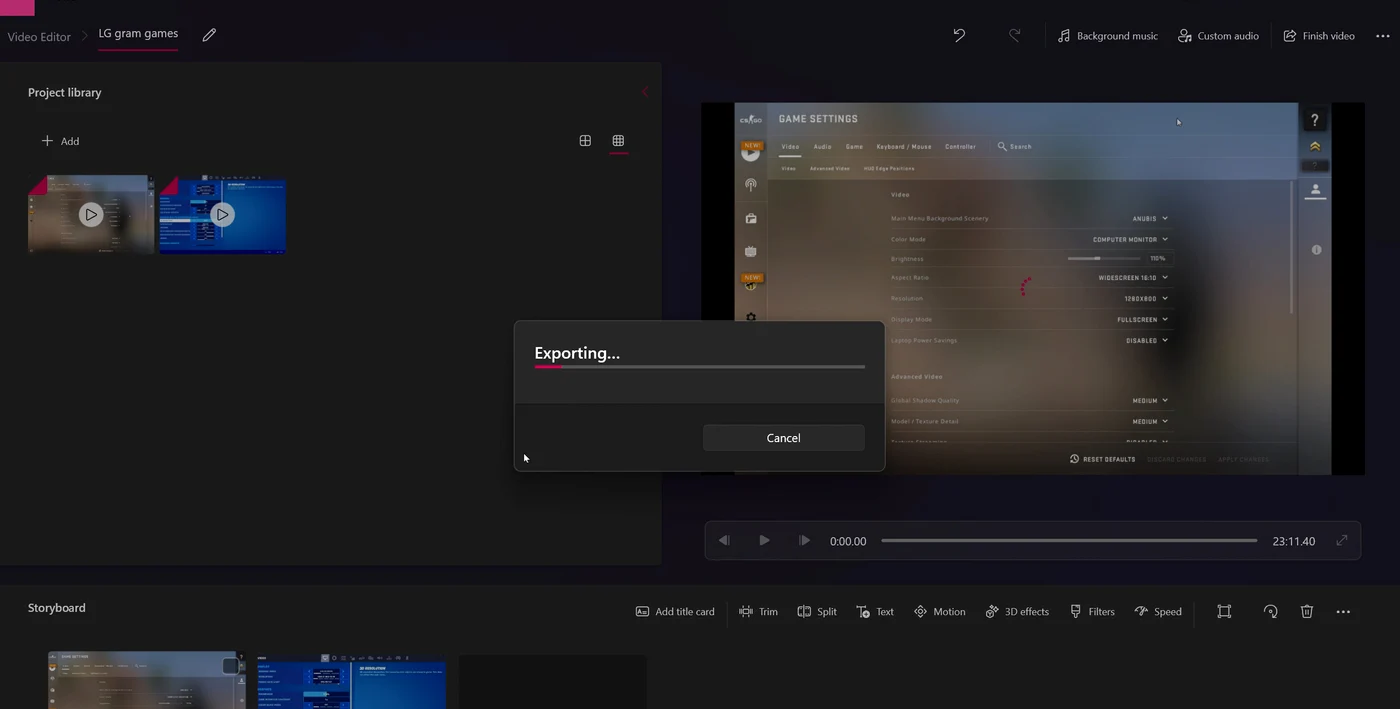
Task: Click the 0:00.00 current time
Action: point(848,541)
